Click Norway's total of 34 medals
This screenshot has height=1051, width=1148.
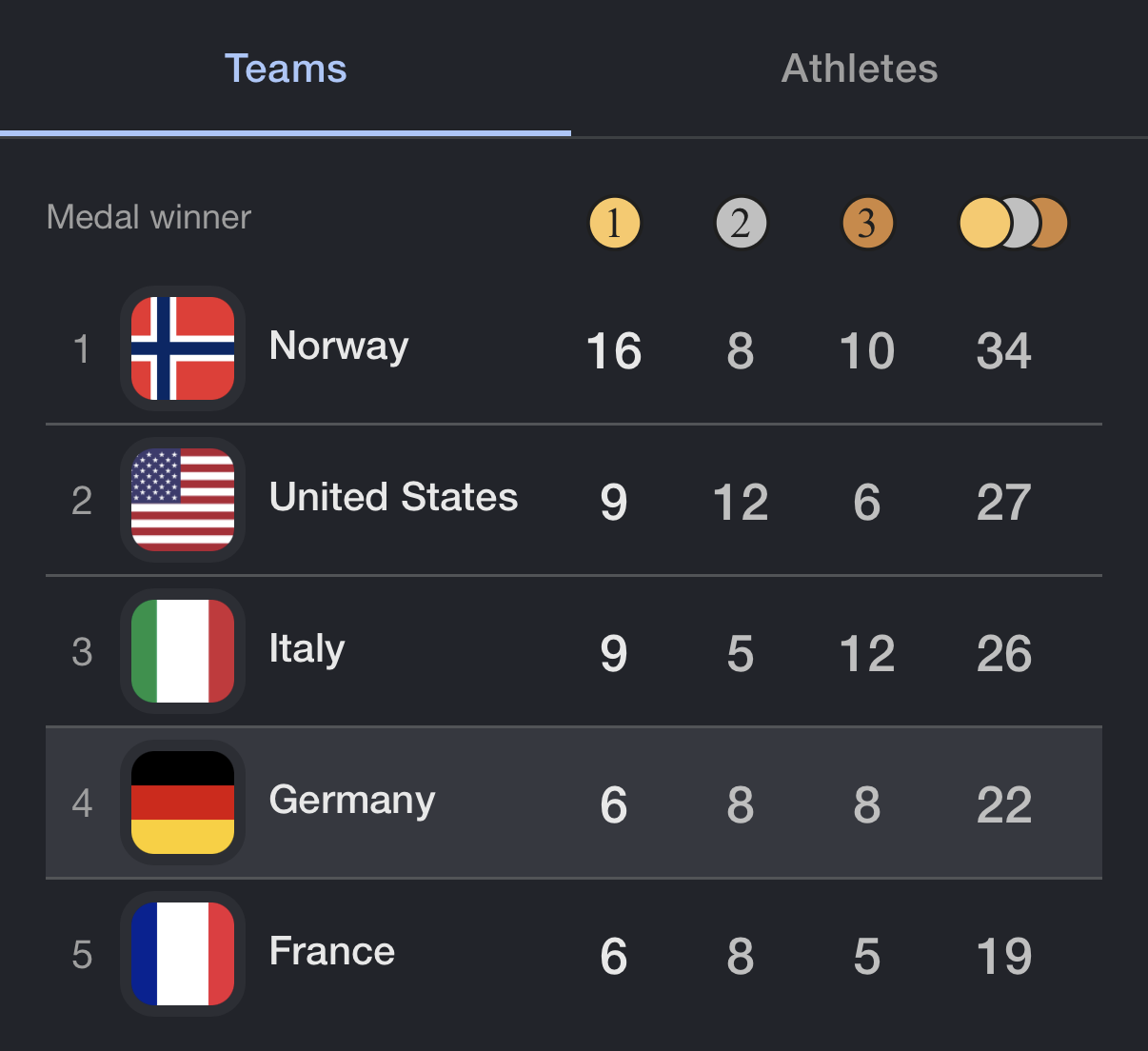(1003, 351)
